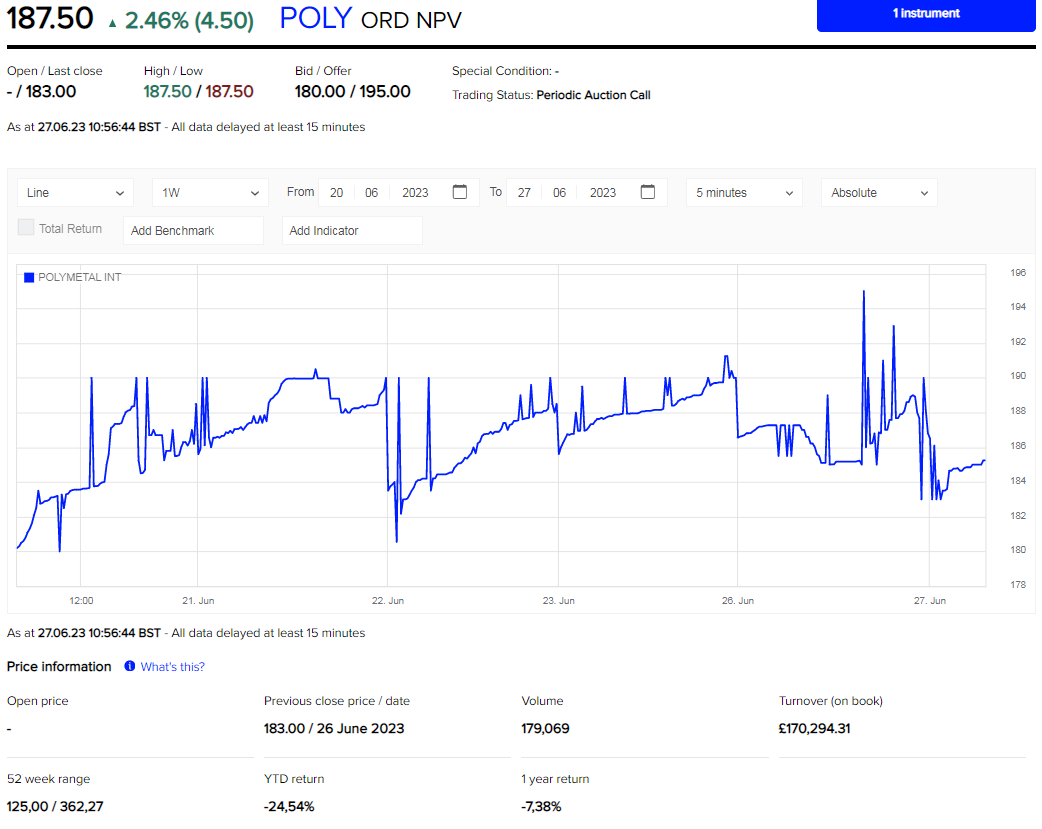Click the highest price spike on 26 Jun
This screenshot has width=1042, height=829.
tap(864, 292)
